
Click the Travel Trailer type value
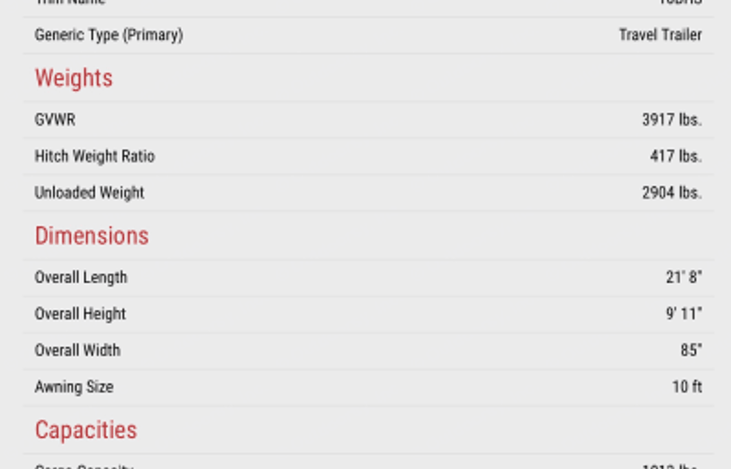(660, 35)
